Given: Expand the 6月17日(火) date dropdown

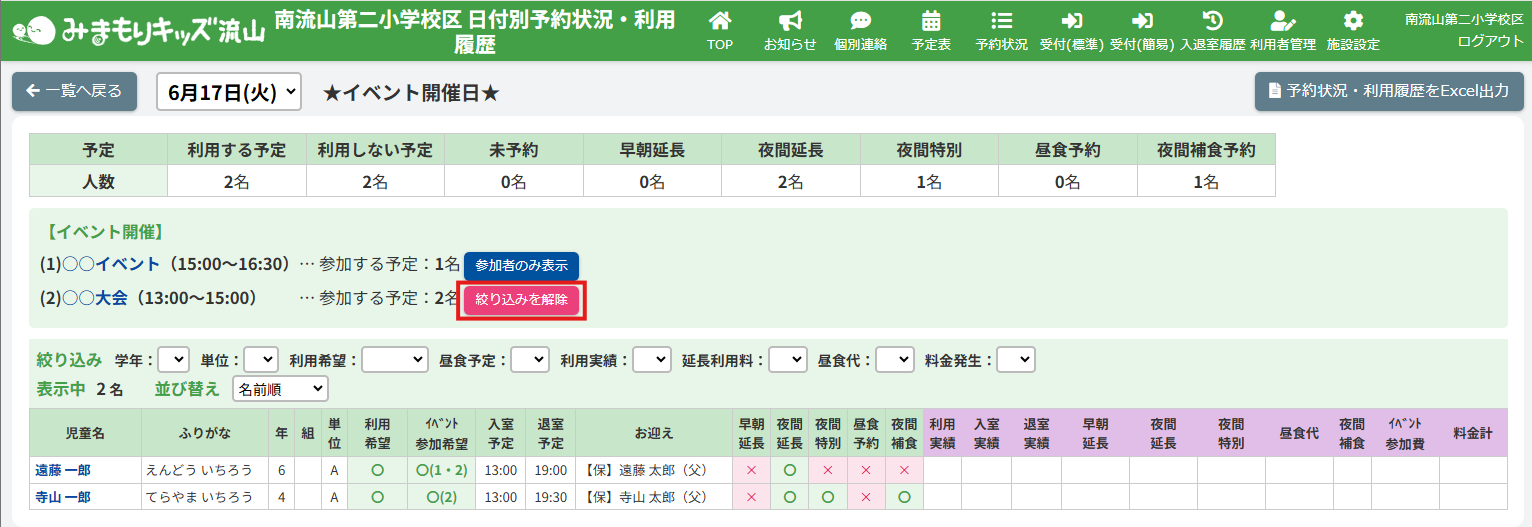Looking at the screenshot, I should 229,92.
